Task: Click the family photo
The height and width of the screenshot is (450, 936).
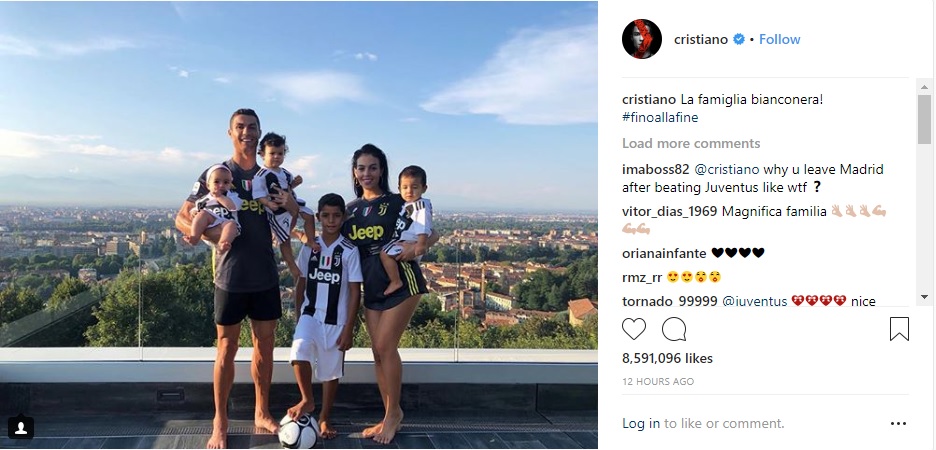Action: click(298, 225)
